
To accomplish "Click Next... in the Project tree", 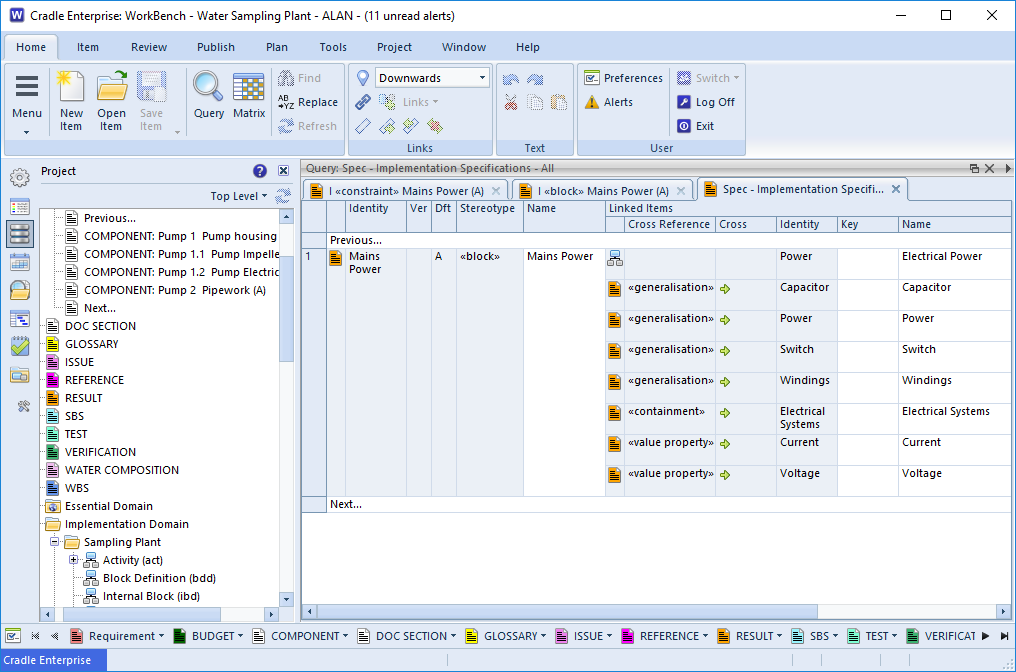I will (x=100, y=308).
